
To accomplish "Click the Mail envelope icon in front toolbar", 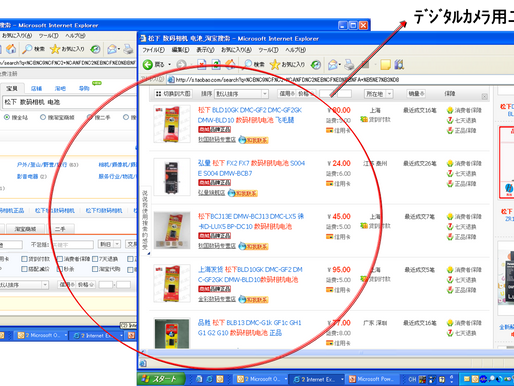I will tap(333, 64).
